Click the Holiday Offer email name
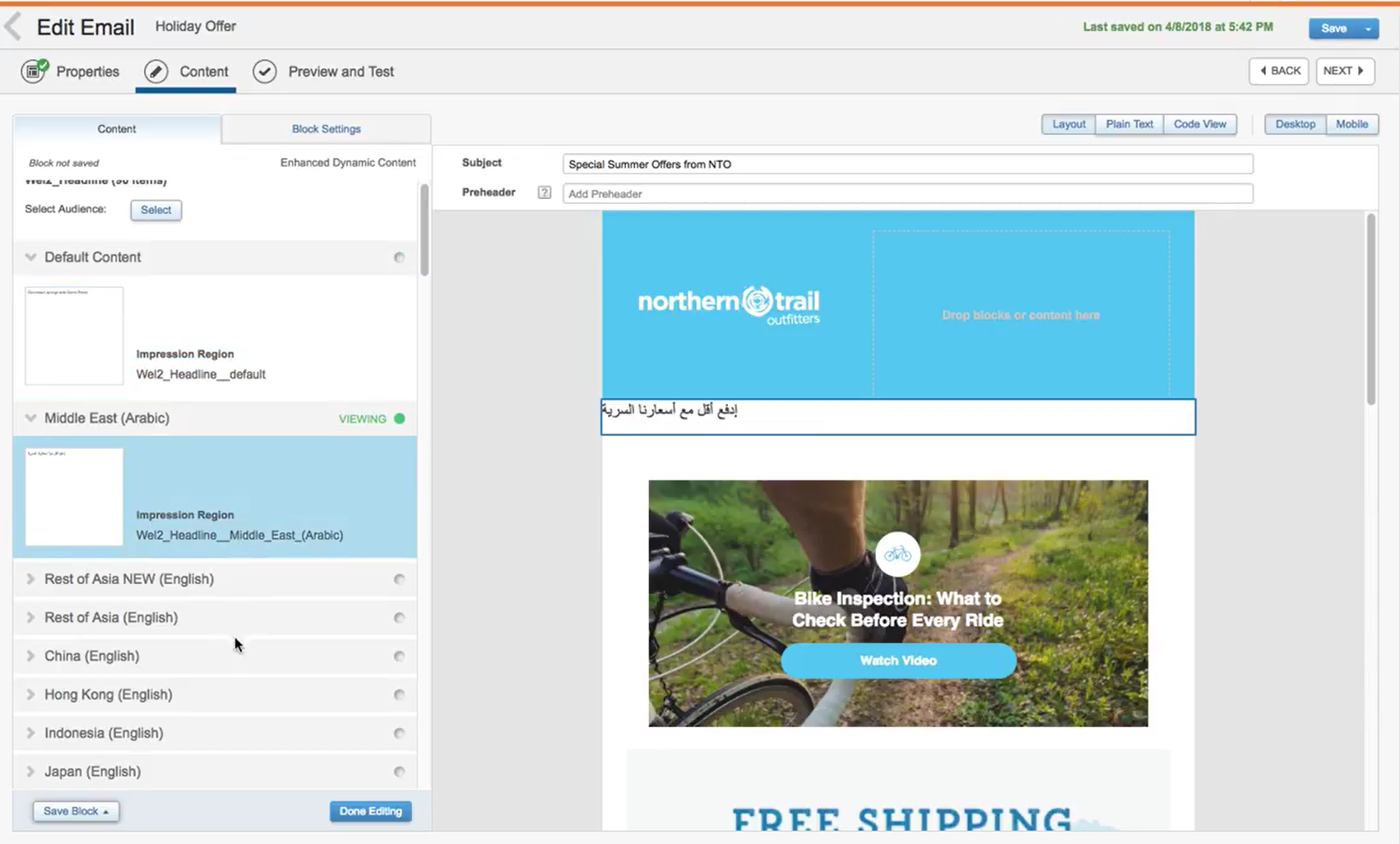Viewport: 1400px width, 844px height. [196, 26]
